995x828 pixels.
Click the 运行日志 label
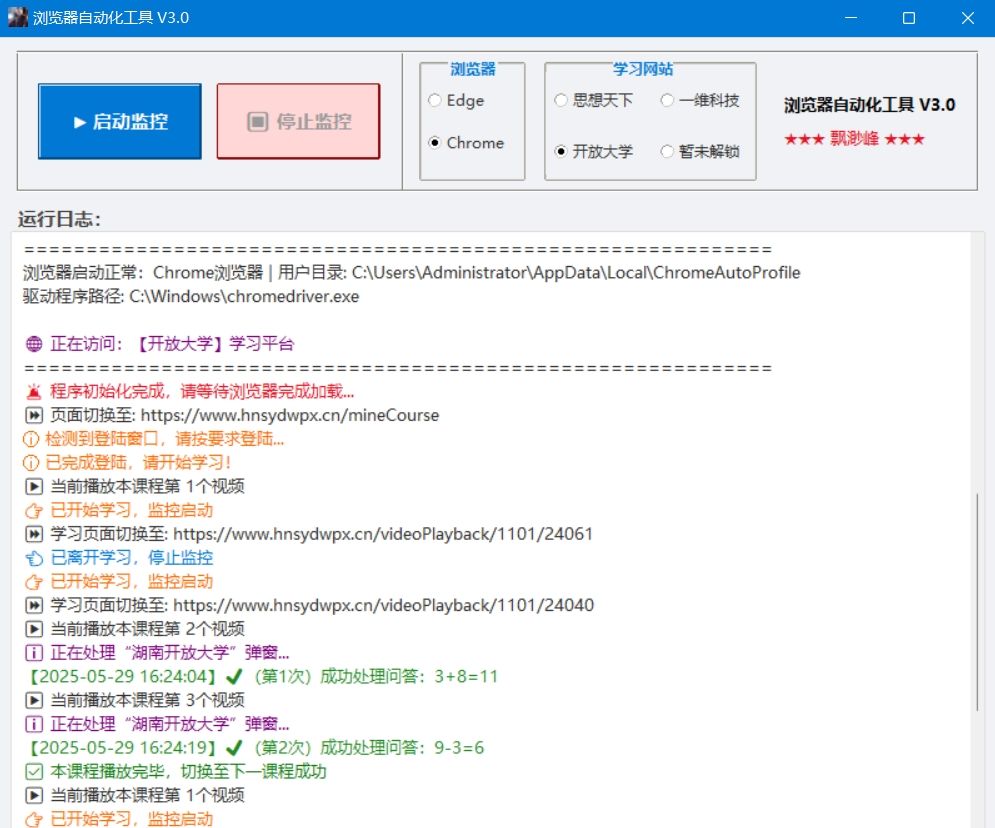[58, 219]
